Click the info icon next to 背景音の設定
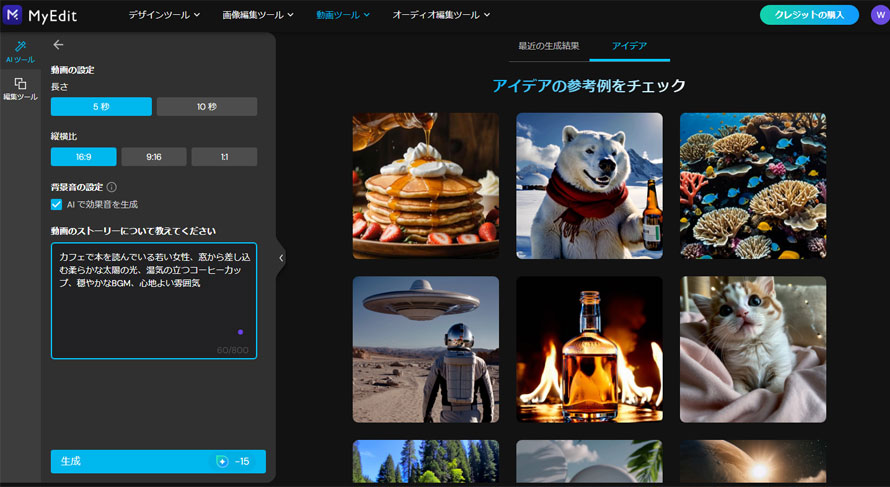This screenshot has height=487, width=890. (x=112, y=187)
